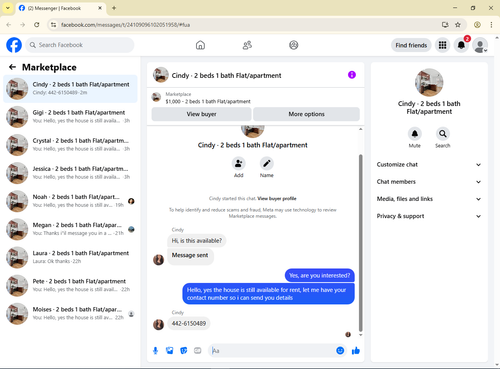Click Cindy's avatar beside the phone number
500x369 pixels.
coord(158,324)
